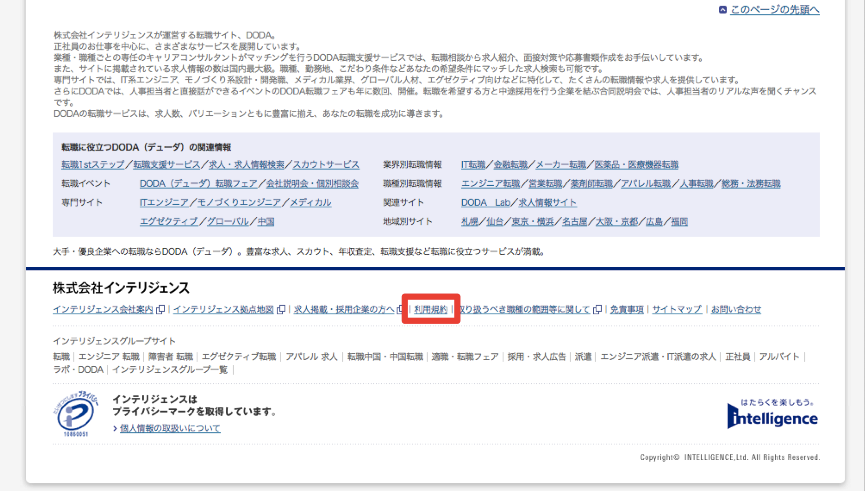Screen dimensions: 865x491
Task: Go to このページの先頭へ link
Action: click(x=774, y=10)
